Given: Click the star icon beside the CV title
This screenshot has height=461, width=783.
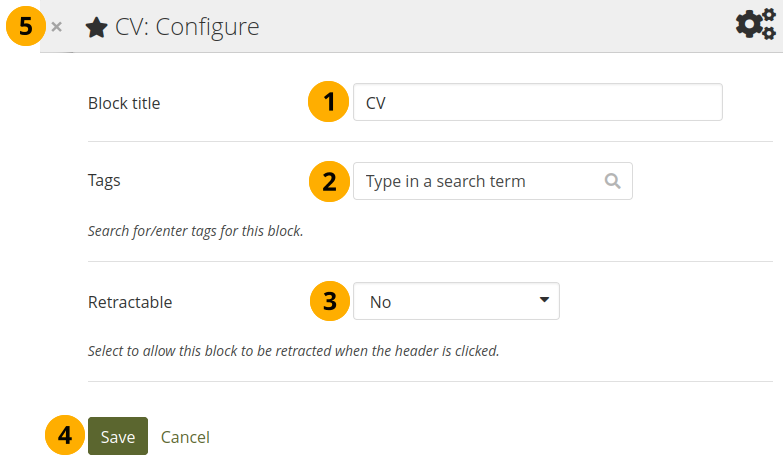Looking at the screenshot, I should pos(95,27).
